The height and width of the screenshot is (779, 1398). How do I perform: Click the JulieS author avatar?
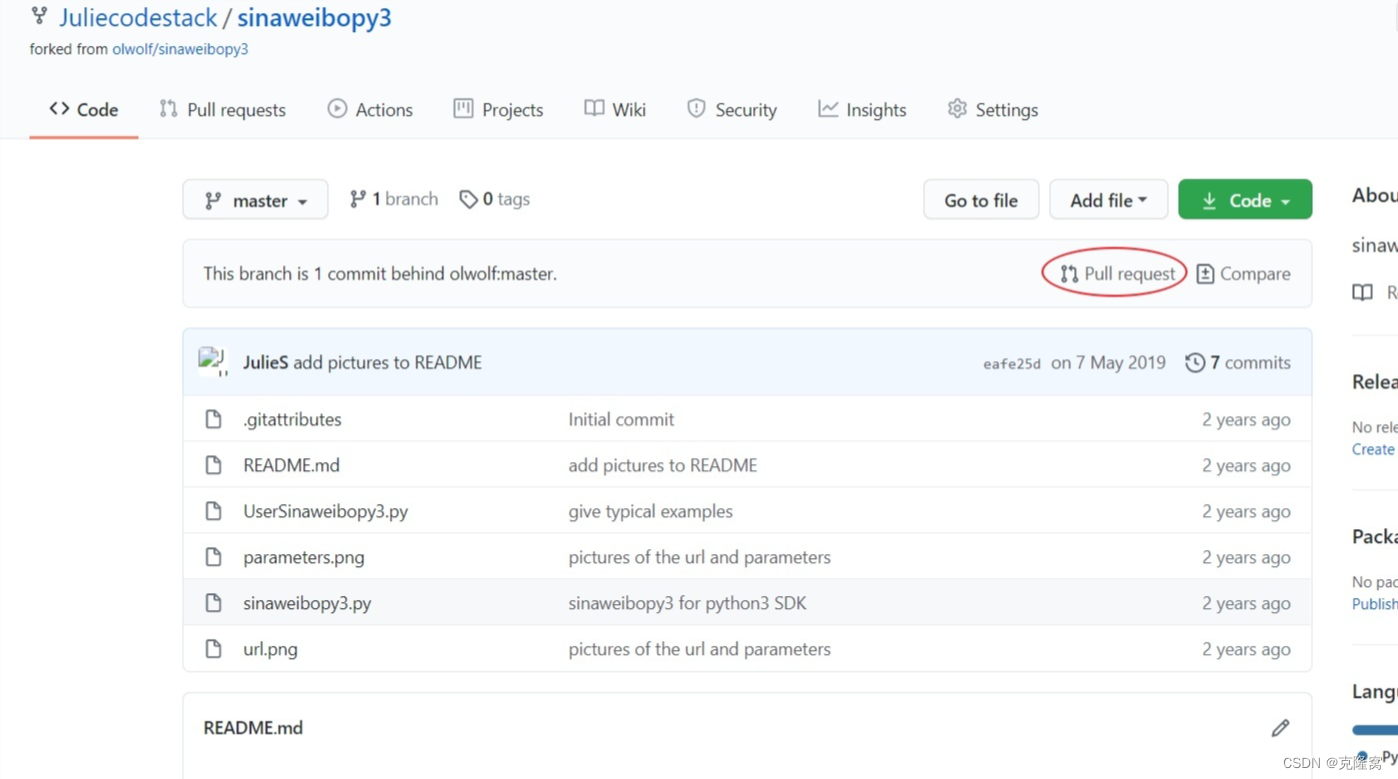coord(213,362)
